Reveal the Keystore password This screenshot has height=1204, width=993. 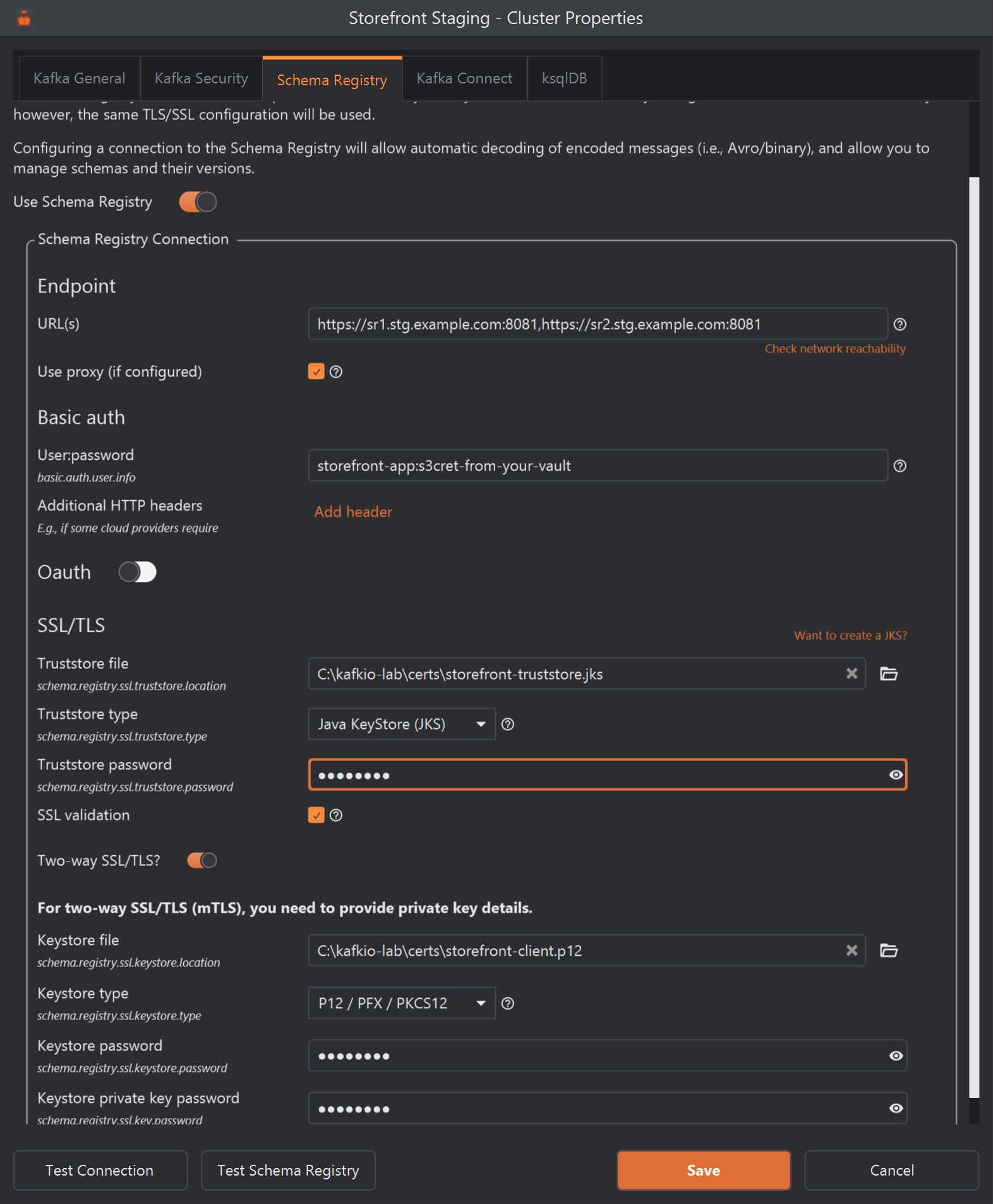(x=896, y=1056)
